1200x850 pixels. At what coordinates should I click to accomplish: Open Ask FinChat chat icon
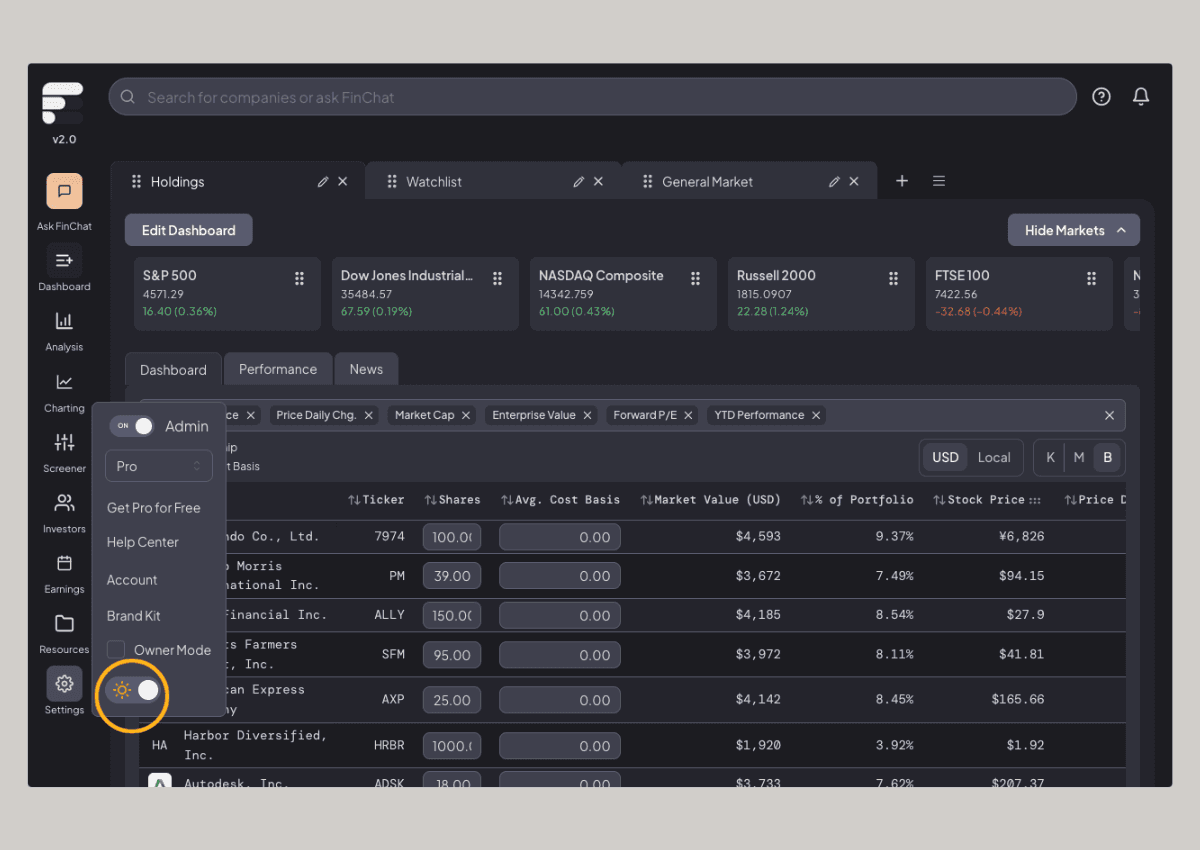[x=64, y=191]
